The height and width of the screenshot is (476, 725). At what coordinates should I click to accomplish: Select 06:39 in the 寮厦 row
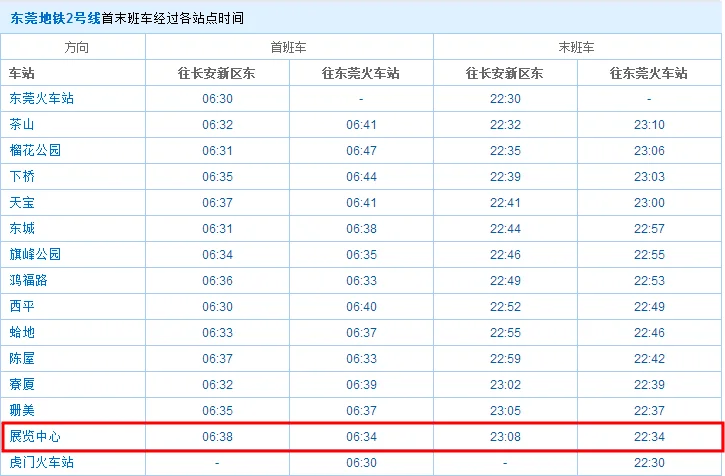(361, 384)
